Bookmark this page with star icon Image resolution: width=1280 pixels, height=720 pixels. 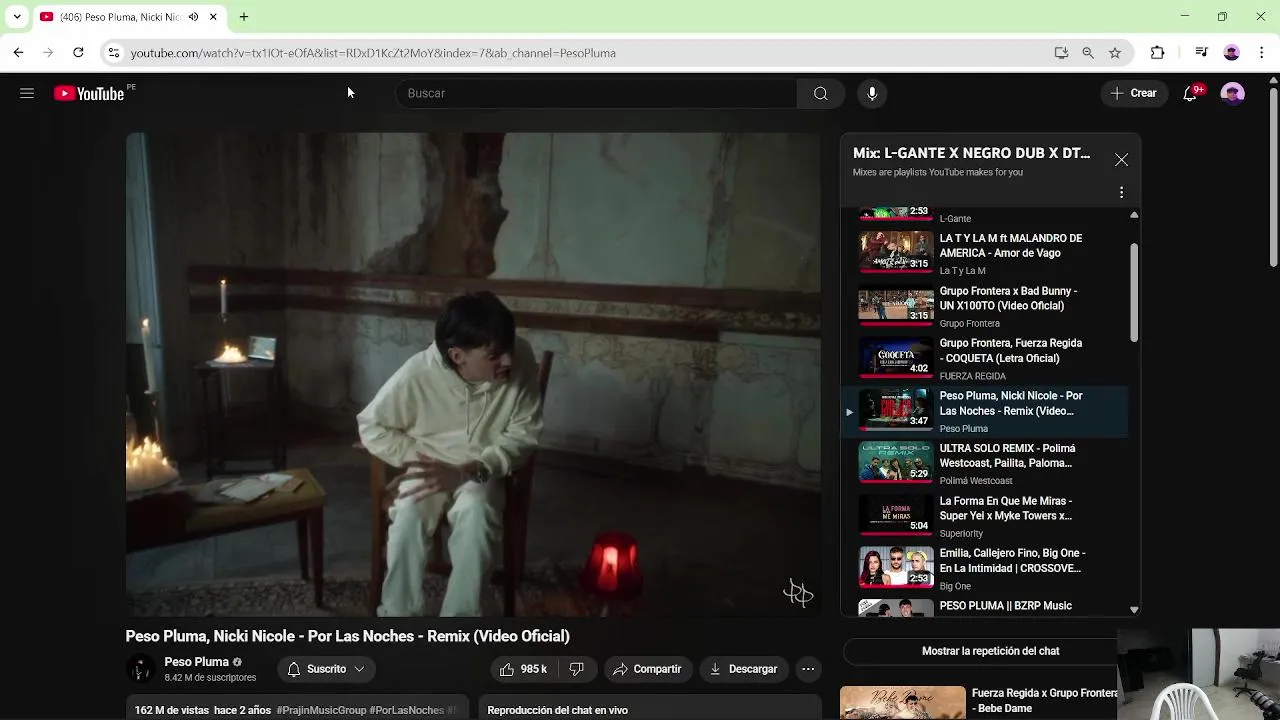[1115, 53]
